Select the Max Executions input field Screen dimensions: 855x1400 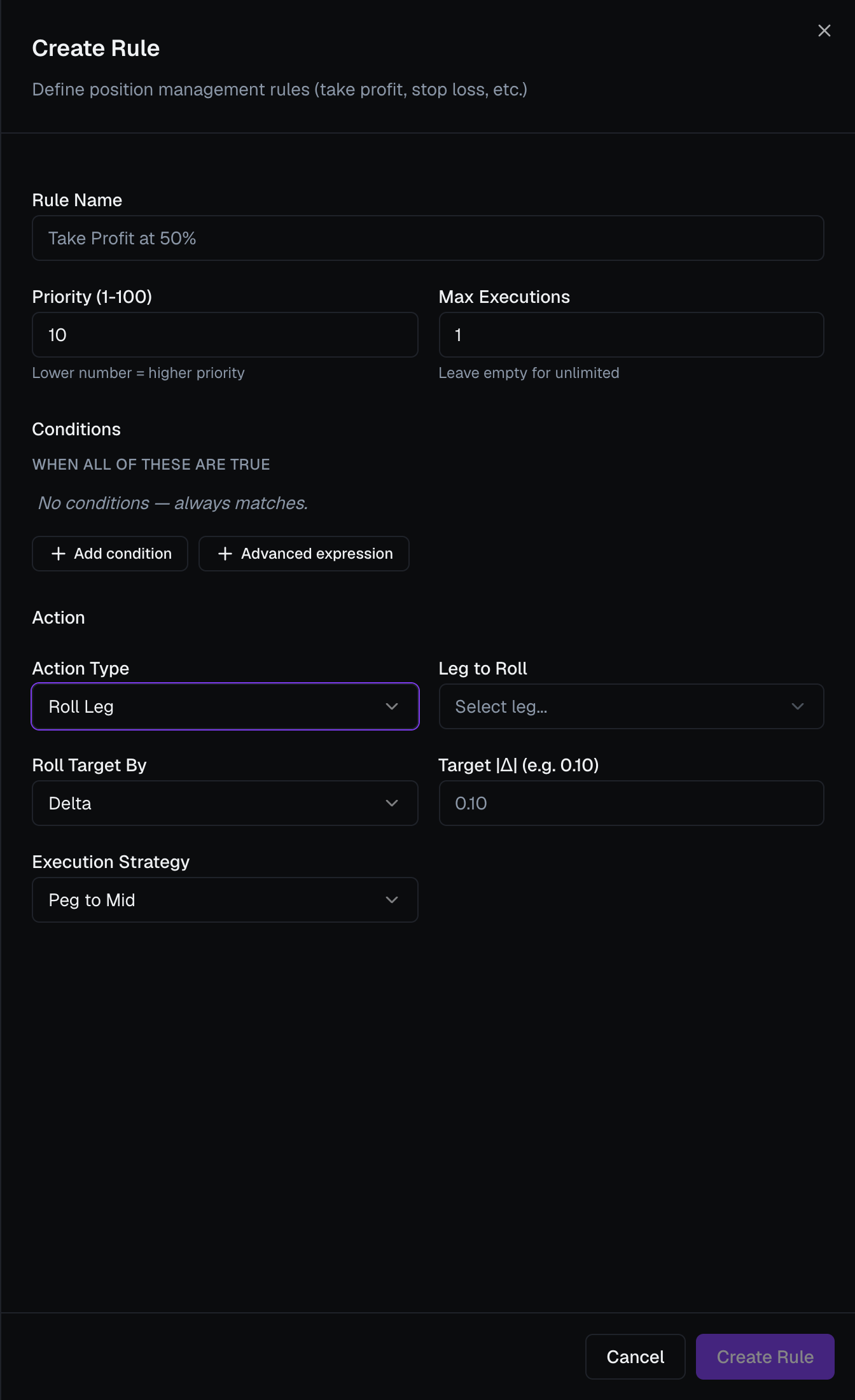[x=631, y=335]
